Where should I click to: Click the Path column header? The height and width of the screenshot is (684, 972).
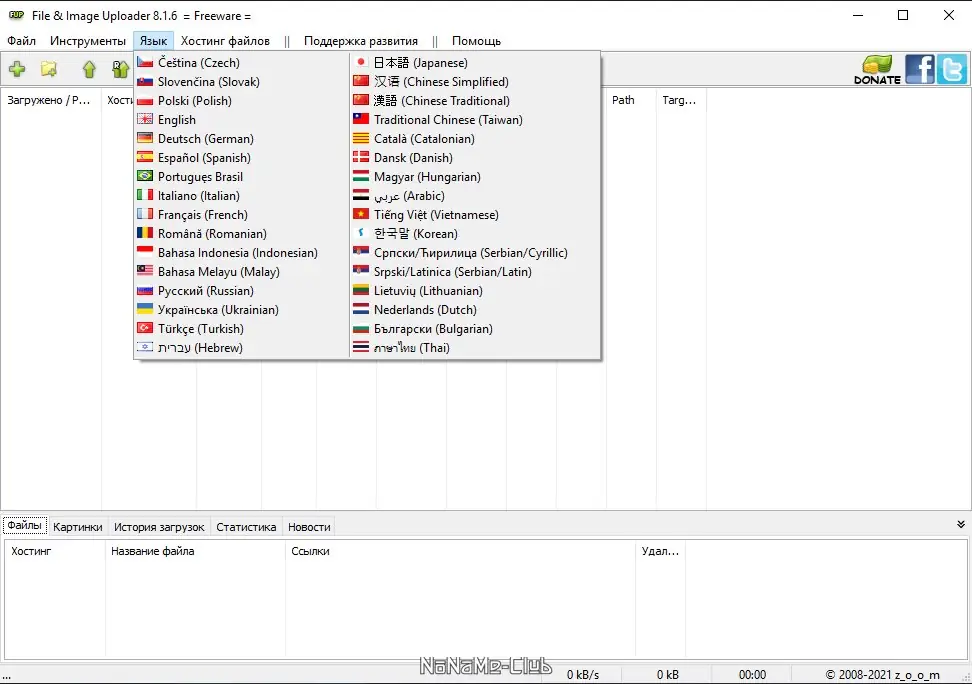(x=631, y=100)
